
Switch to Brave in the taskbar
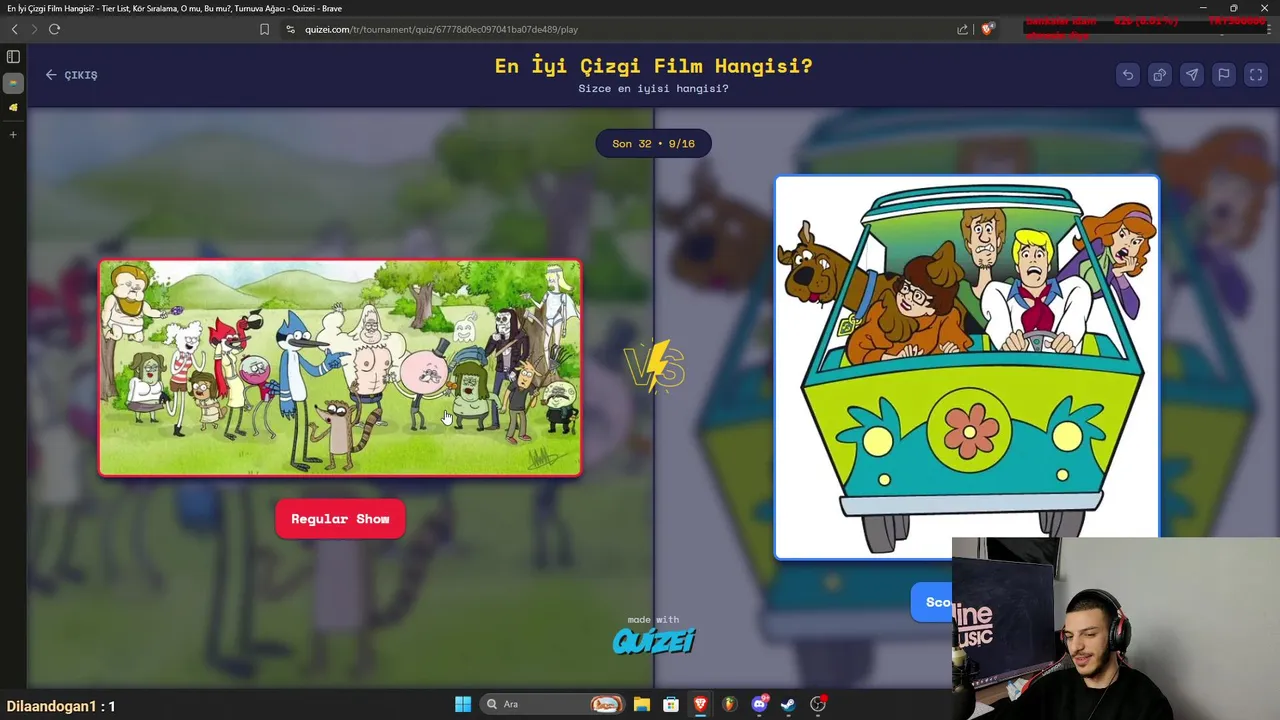click(700, 704)
